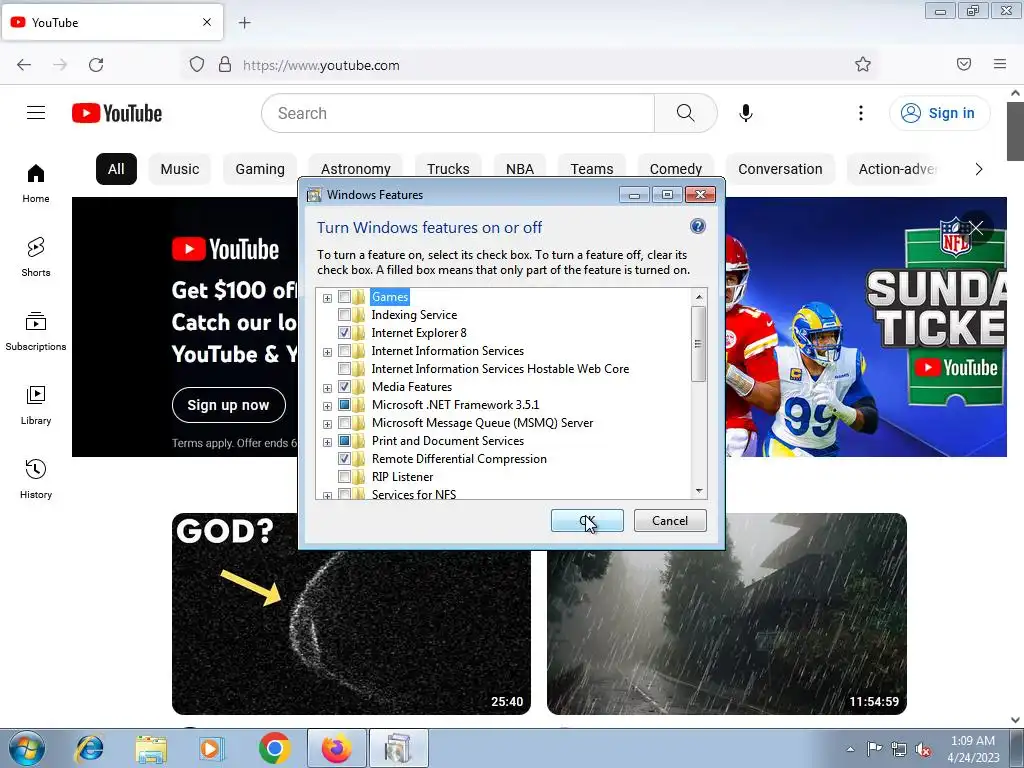Switch to the YouTube browser tab
The image size is (1024, 768).
(x=112, y=23)
